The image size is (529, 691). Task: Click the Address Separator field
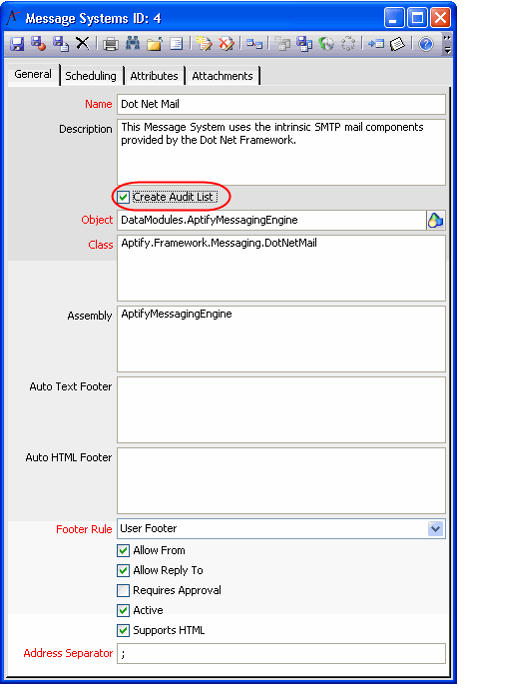click(x=281, y=654)
